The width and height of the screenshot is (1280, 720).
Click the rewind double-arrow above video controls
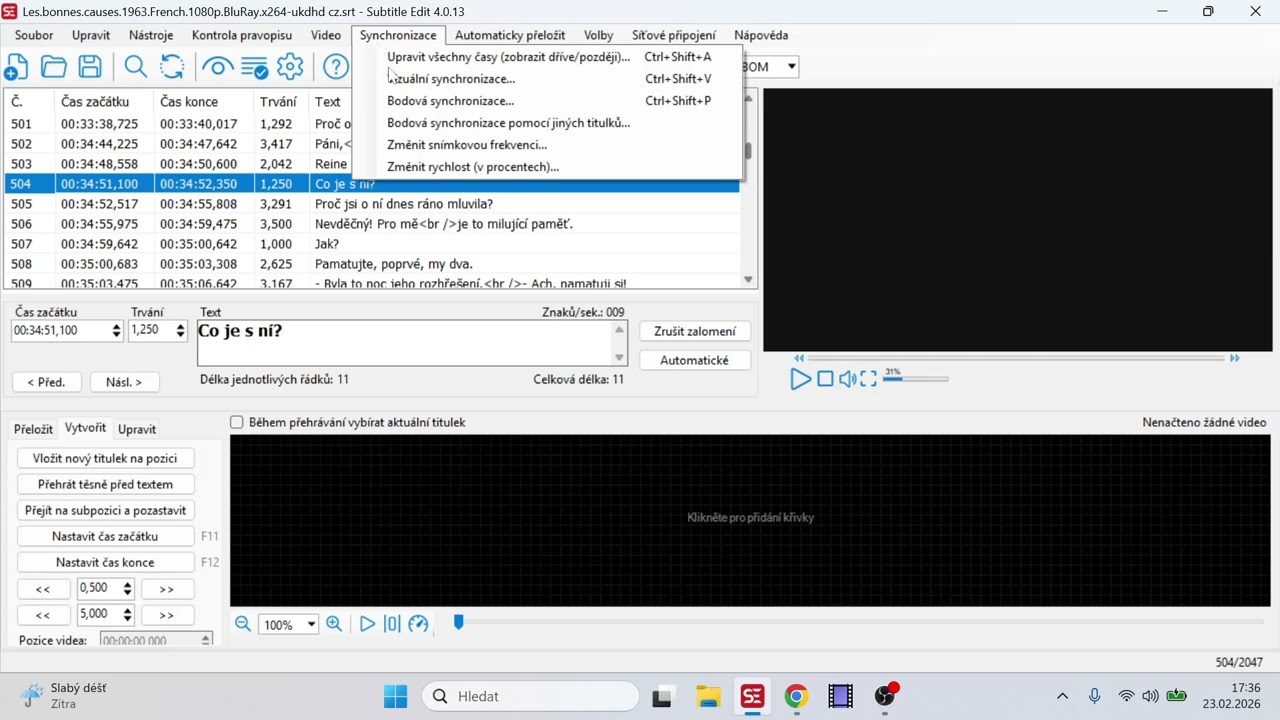pos(799,358)
